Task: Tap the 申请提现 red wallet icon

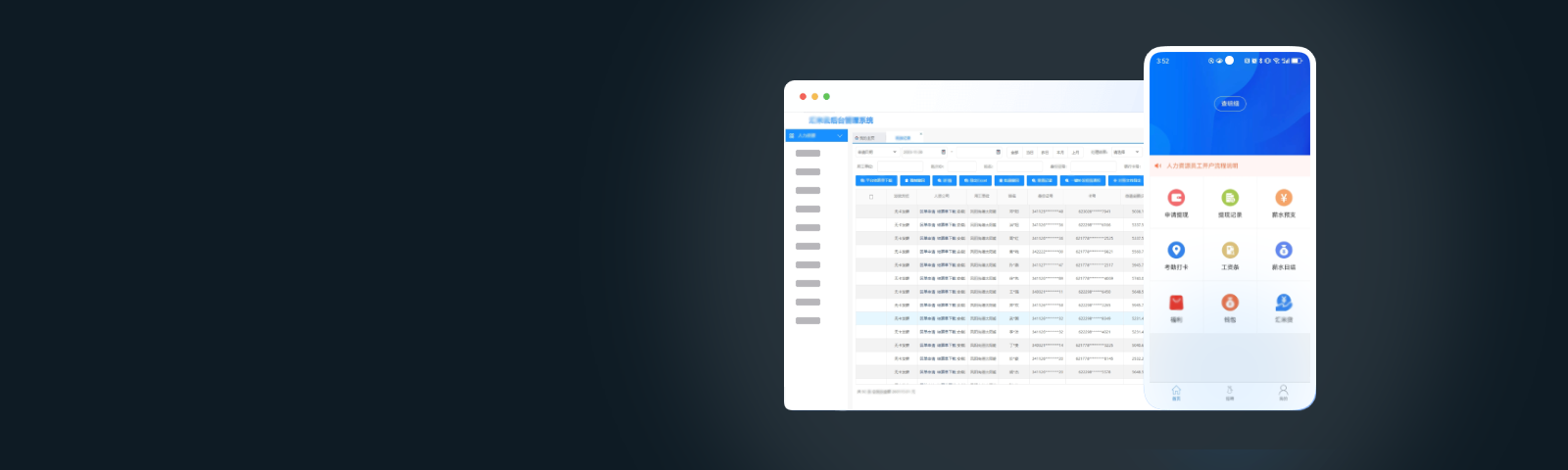Action: coord(1176,198)
